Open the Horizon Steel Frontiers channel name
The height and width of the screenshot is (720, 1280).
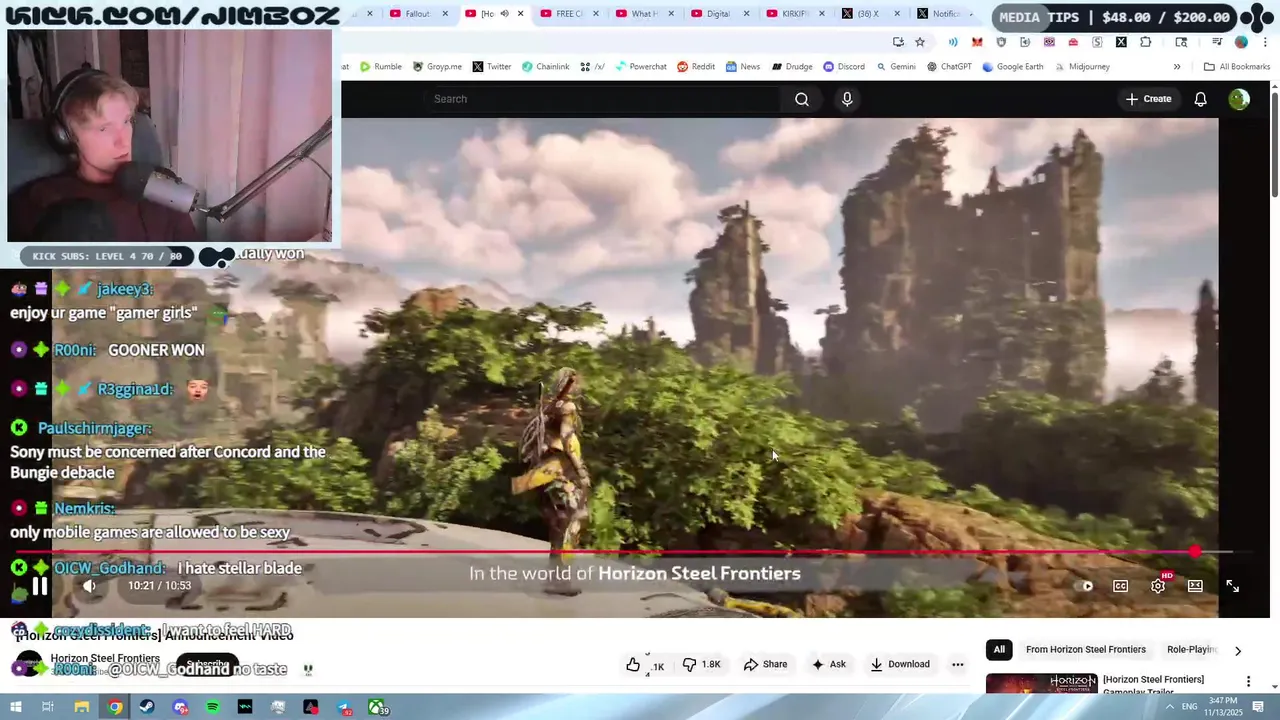click(x=105, y=658)
